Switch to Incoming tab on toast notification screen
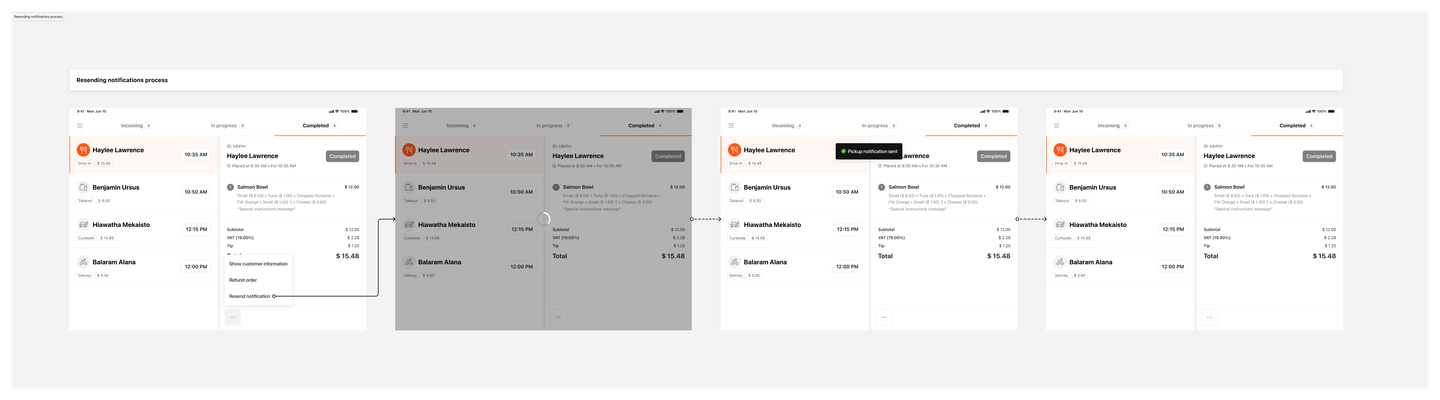This screenshot has height=400, width=1440. click(786, 126)
